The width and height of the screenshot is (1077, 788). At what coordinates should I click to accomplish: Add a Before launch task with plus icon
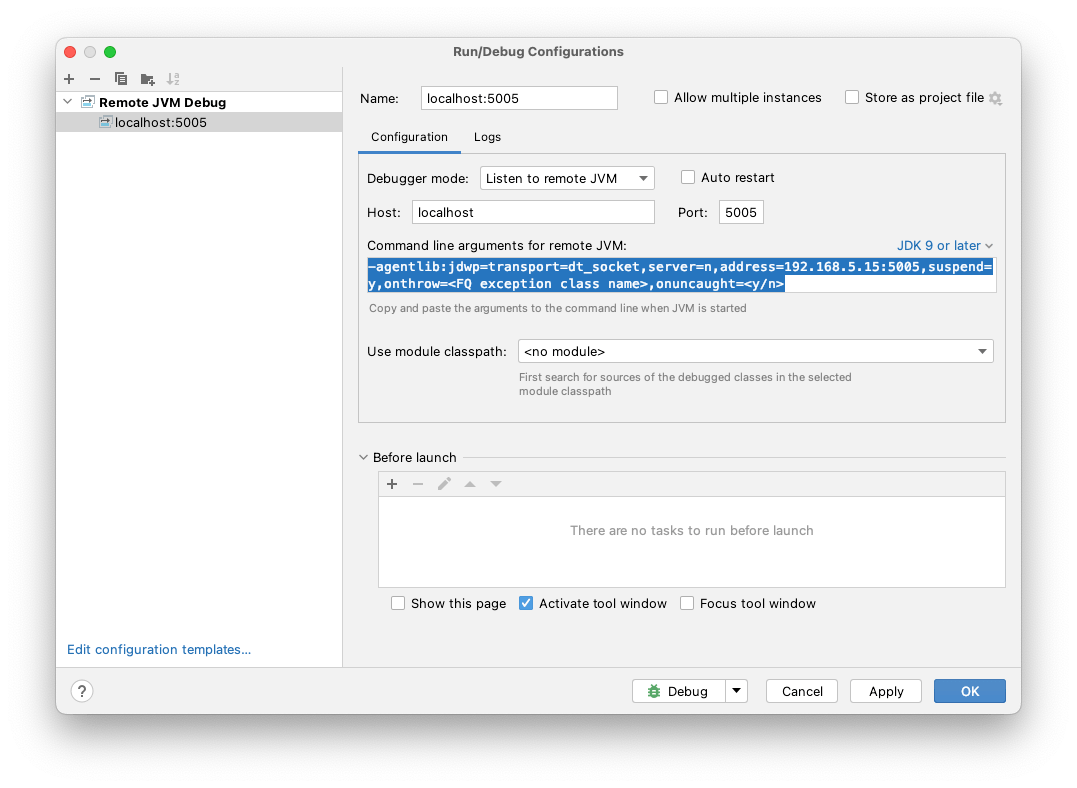[392, 484]
